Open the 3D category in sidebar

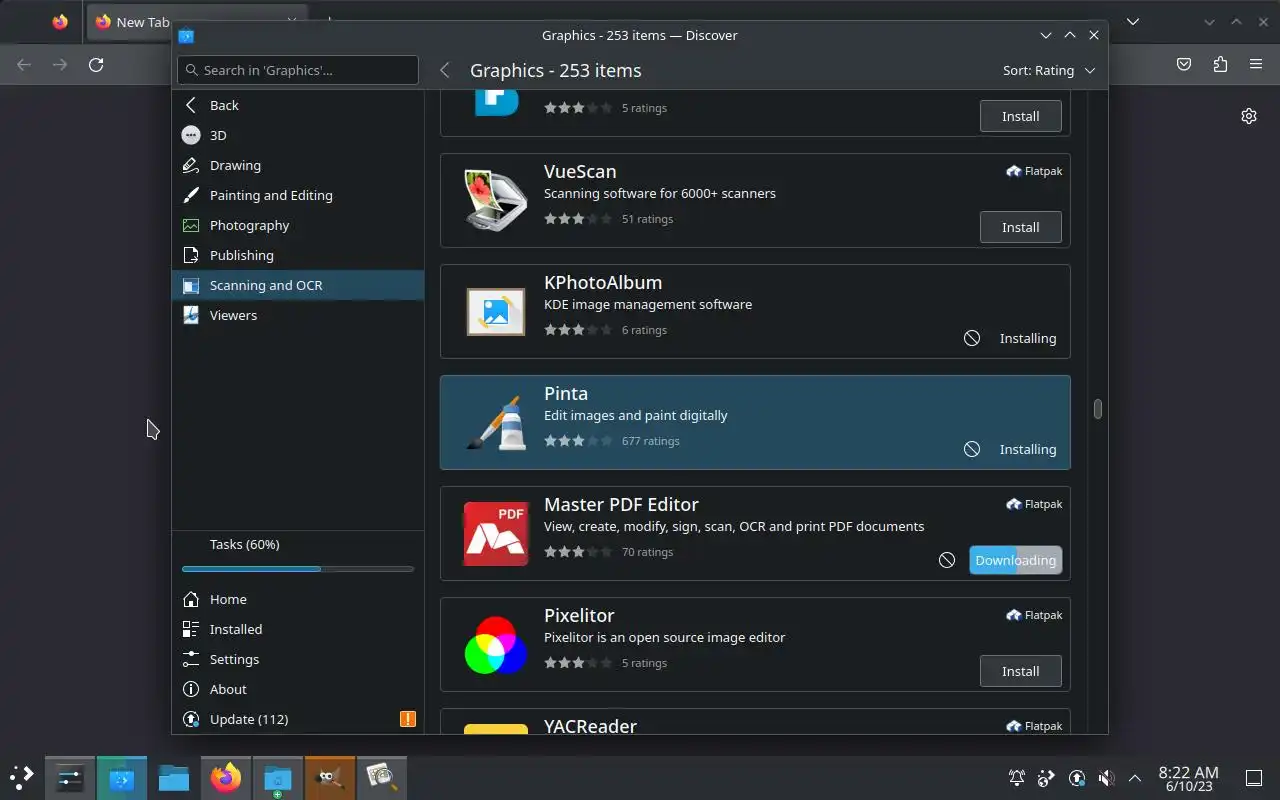[x=298, y=135]
